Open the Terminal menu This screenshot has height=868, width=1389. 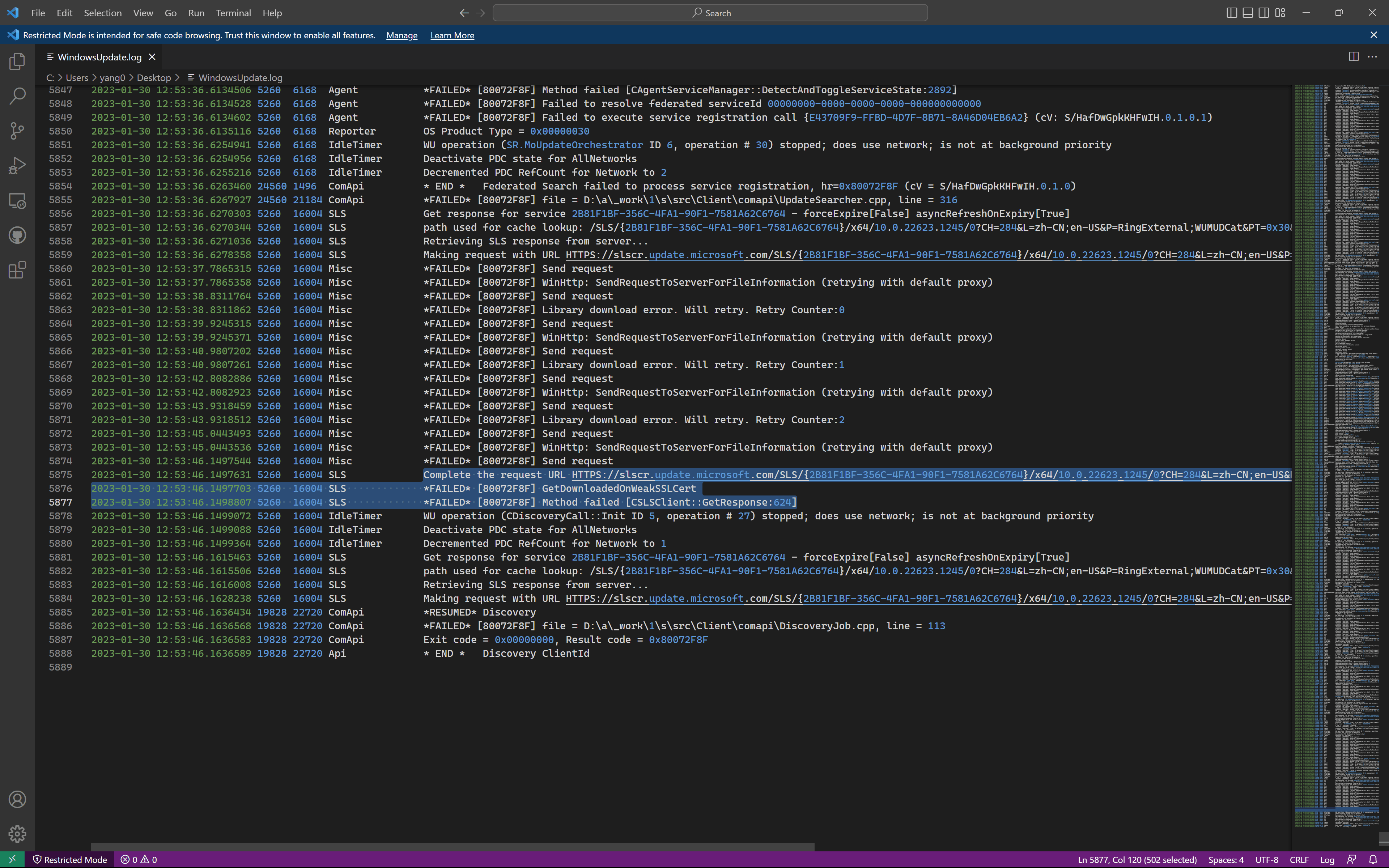233,13
